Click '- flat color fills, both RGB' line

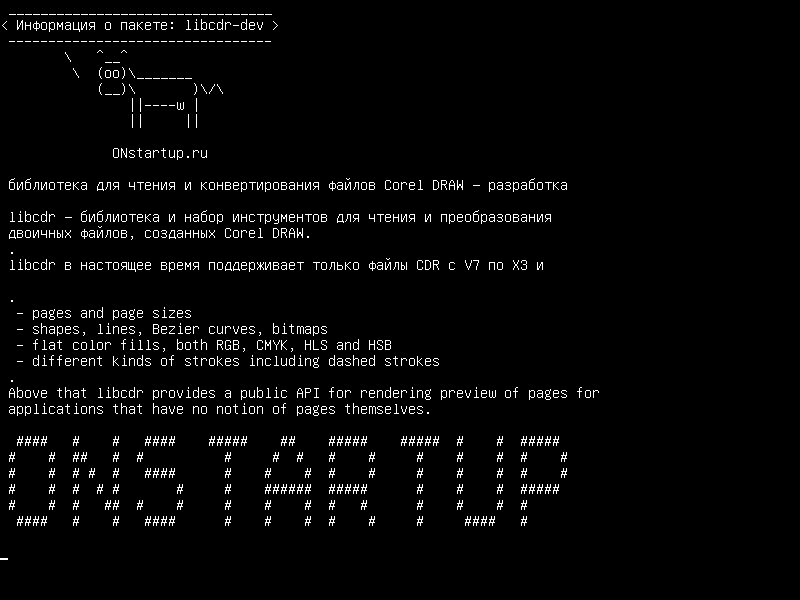pyautogui.click(x=204, y=345)
